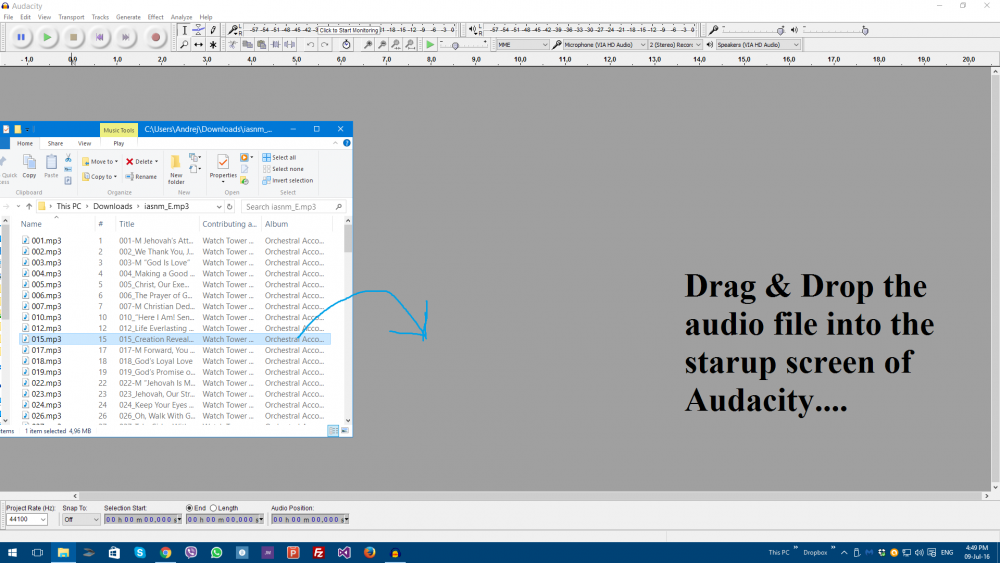This screenshot has height=563, width=1000.
Task: Click Invert selection in Explorer ribbon
Action: point(288,180)
